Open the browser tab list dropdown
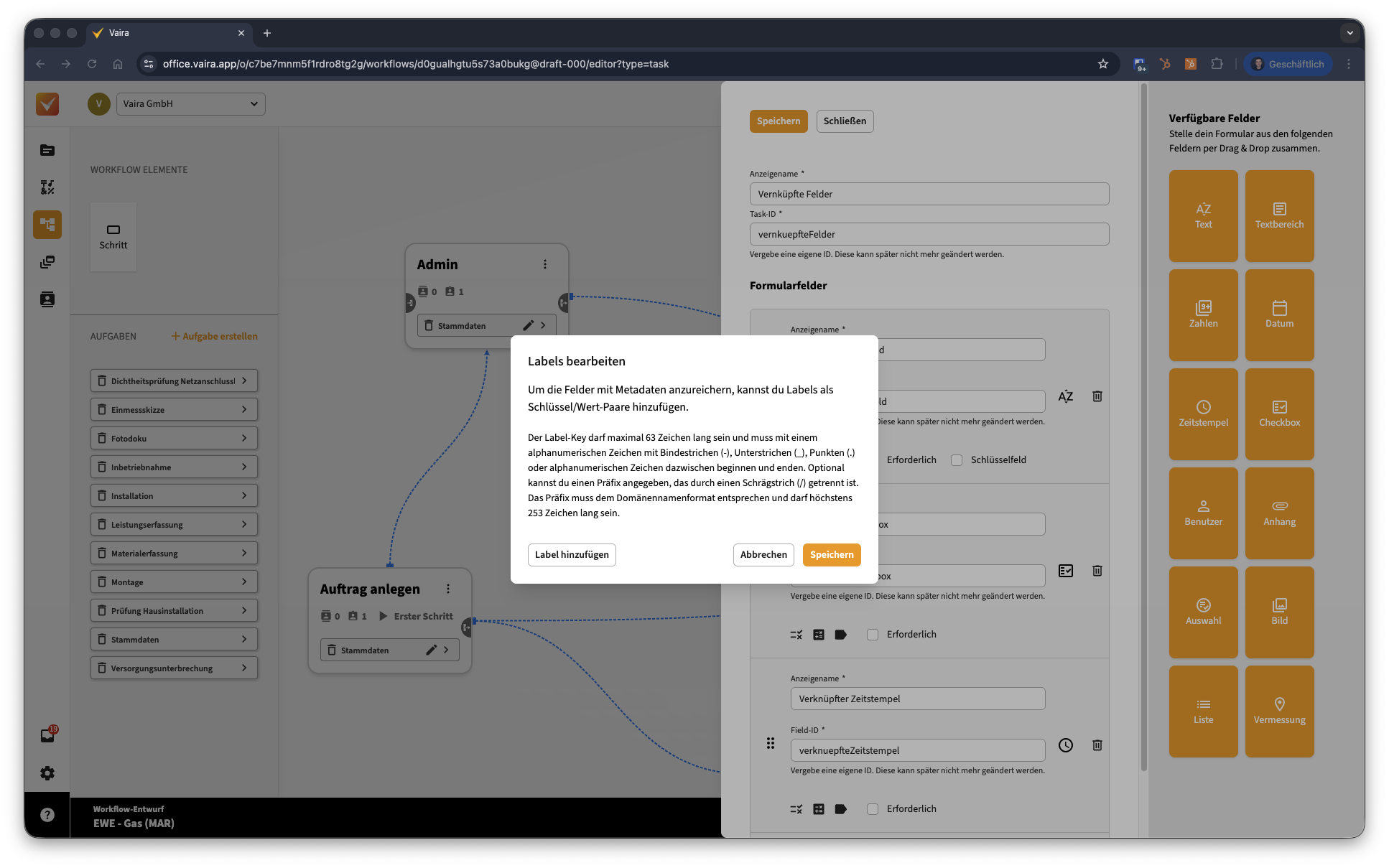Screen dimensions: 1389x868 point(1349,33)
